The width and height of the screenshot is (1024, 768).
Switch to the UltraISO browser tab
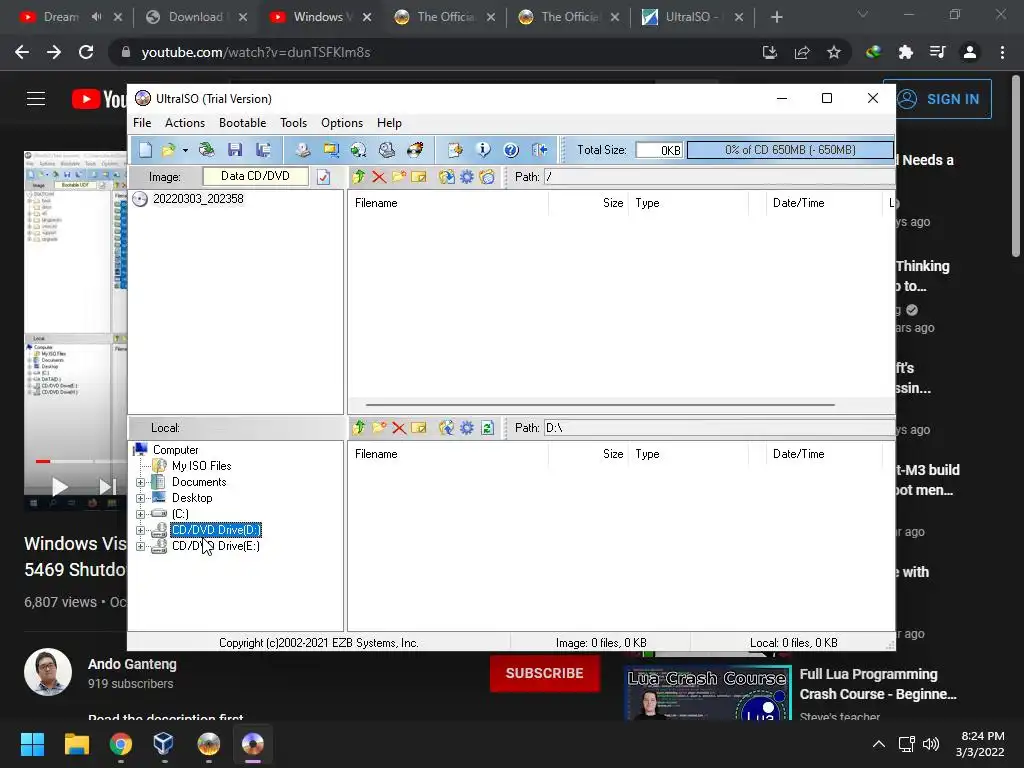coord(692,17)
